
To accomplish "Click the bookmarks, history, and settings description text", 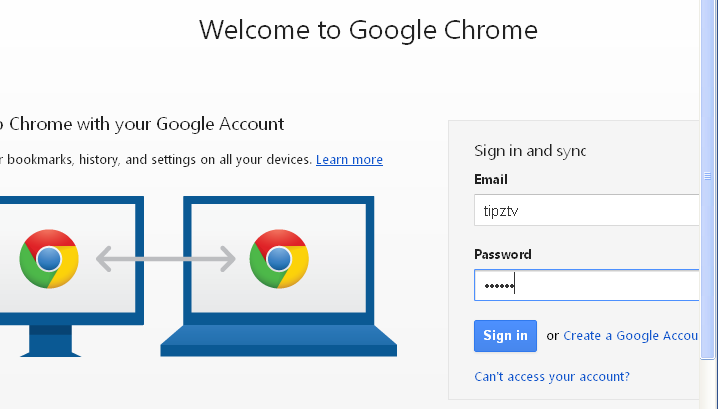I will pos(156,159).
